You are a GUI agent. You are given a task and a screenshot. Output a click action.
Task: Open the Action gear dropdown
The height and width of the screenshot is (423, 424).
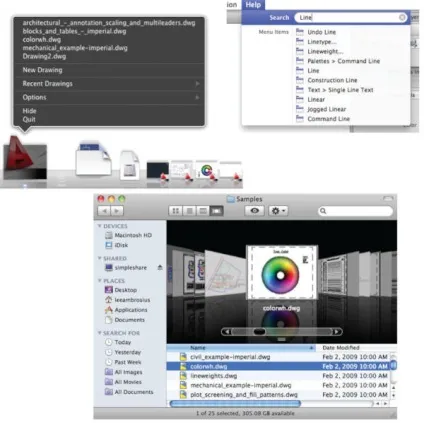coord(278,211)
